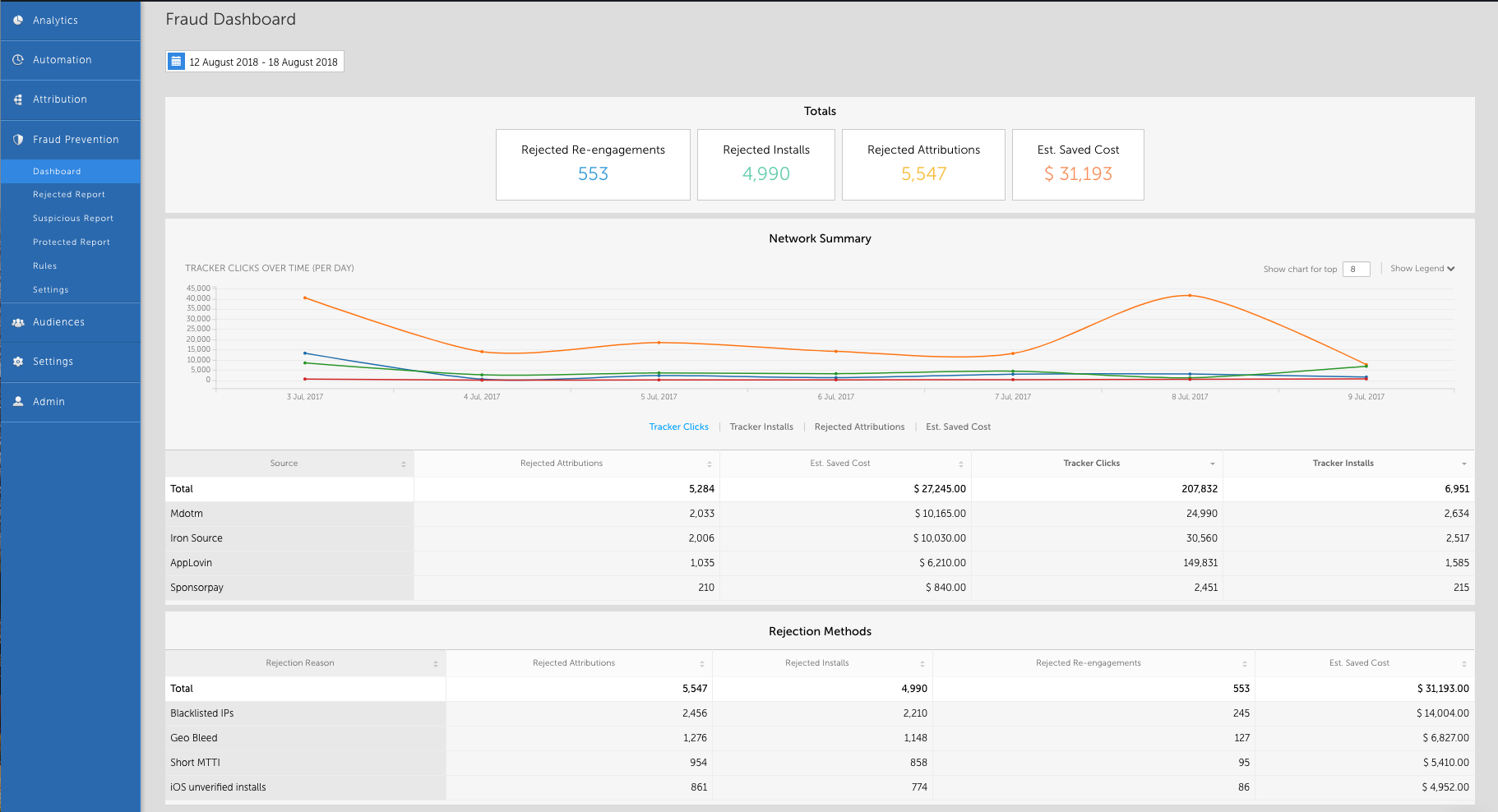
Task: Click the 'Show chart for top' number field
Action: (1356, 270)
